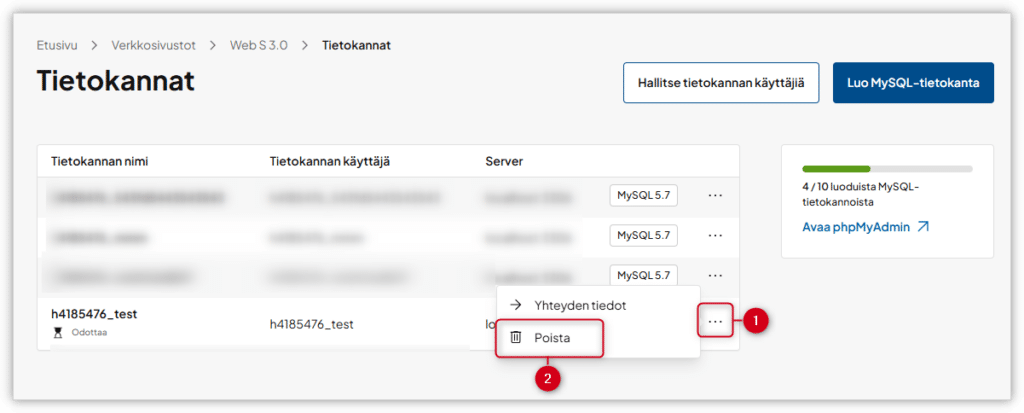Choose Poista in the context menu

click(x=552, y=338)
